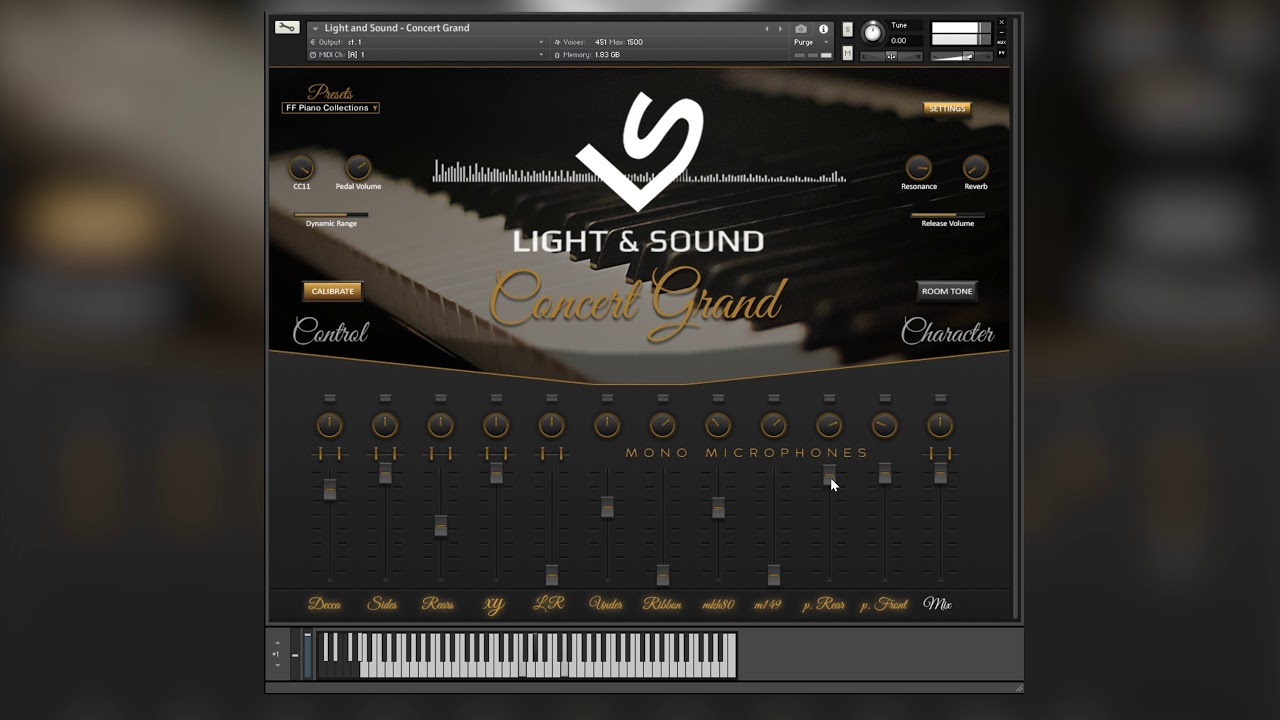The height and width of the screenshot is (720, 1280).
Task: Adjust the Tune knob
Action: [x=873, y=33]
